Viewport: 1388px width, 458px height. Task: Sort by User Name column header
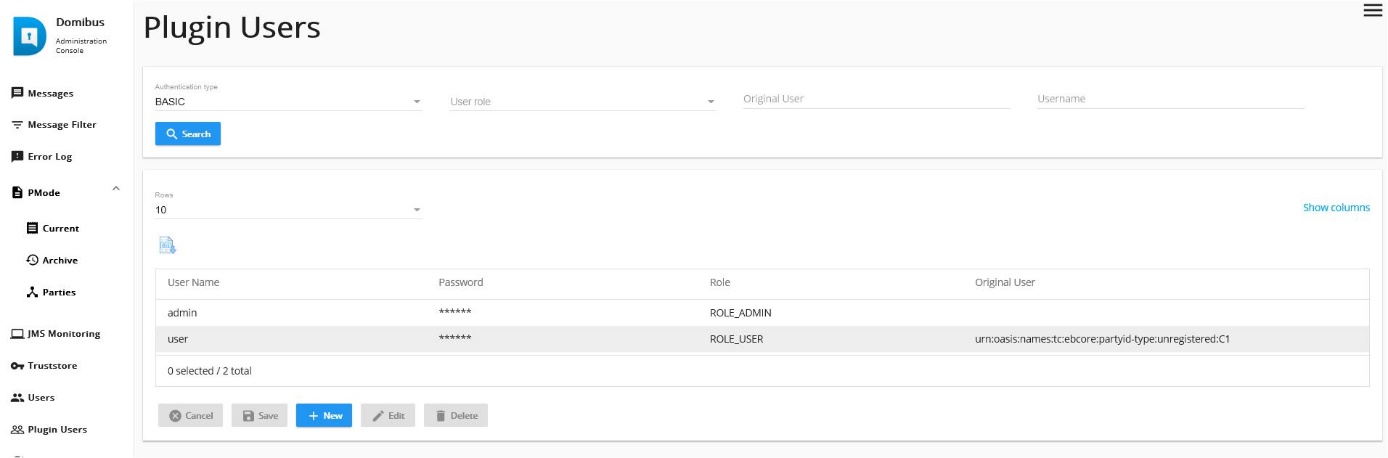tap(193, 282)
